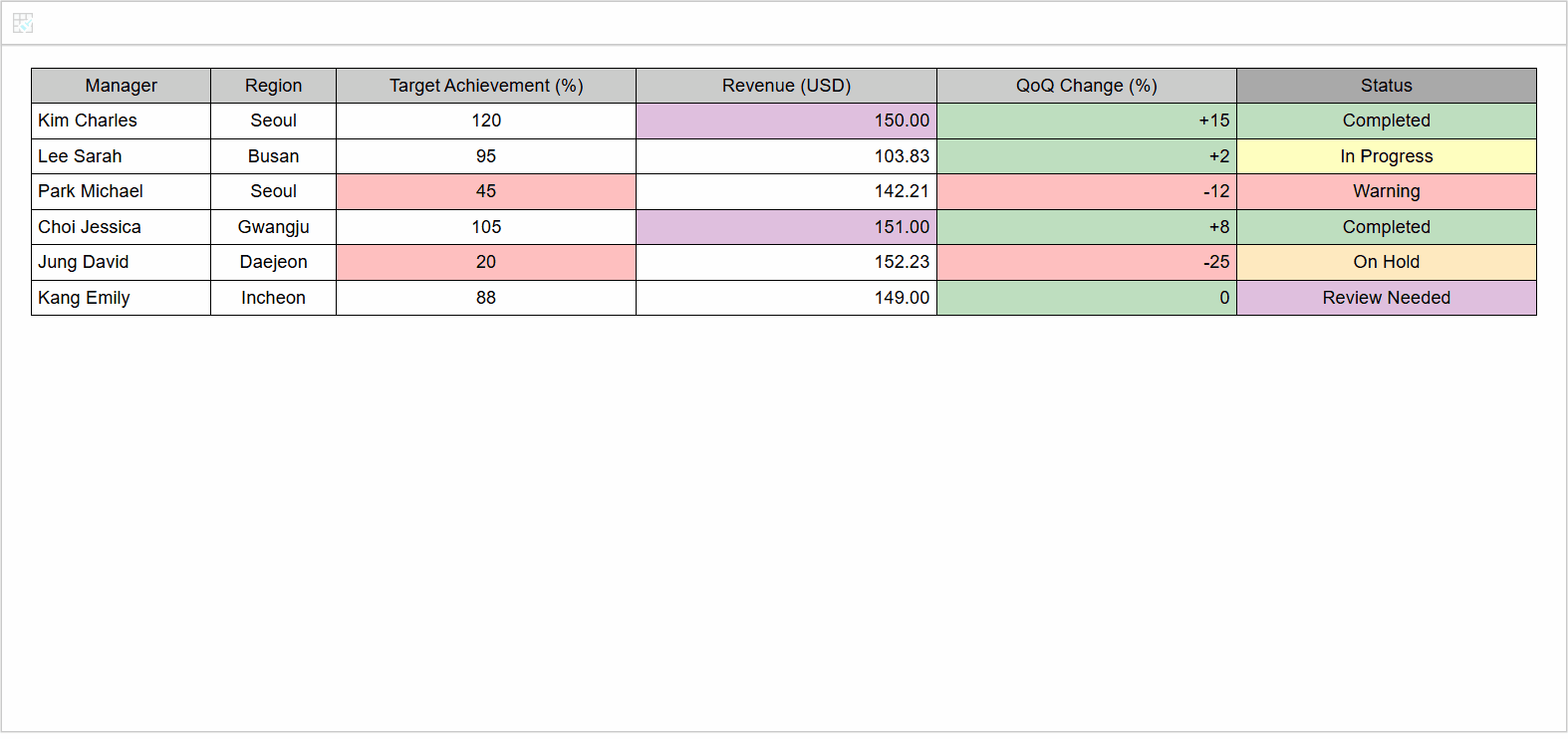The height and width of the screenshot is (739, 1568).
Task: Click target achievement value 95
Action: pyautogui.click(x=486, y=156)
